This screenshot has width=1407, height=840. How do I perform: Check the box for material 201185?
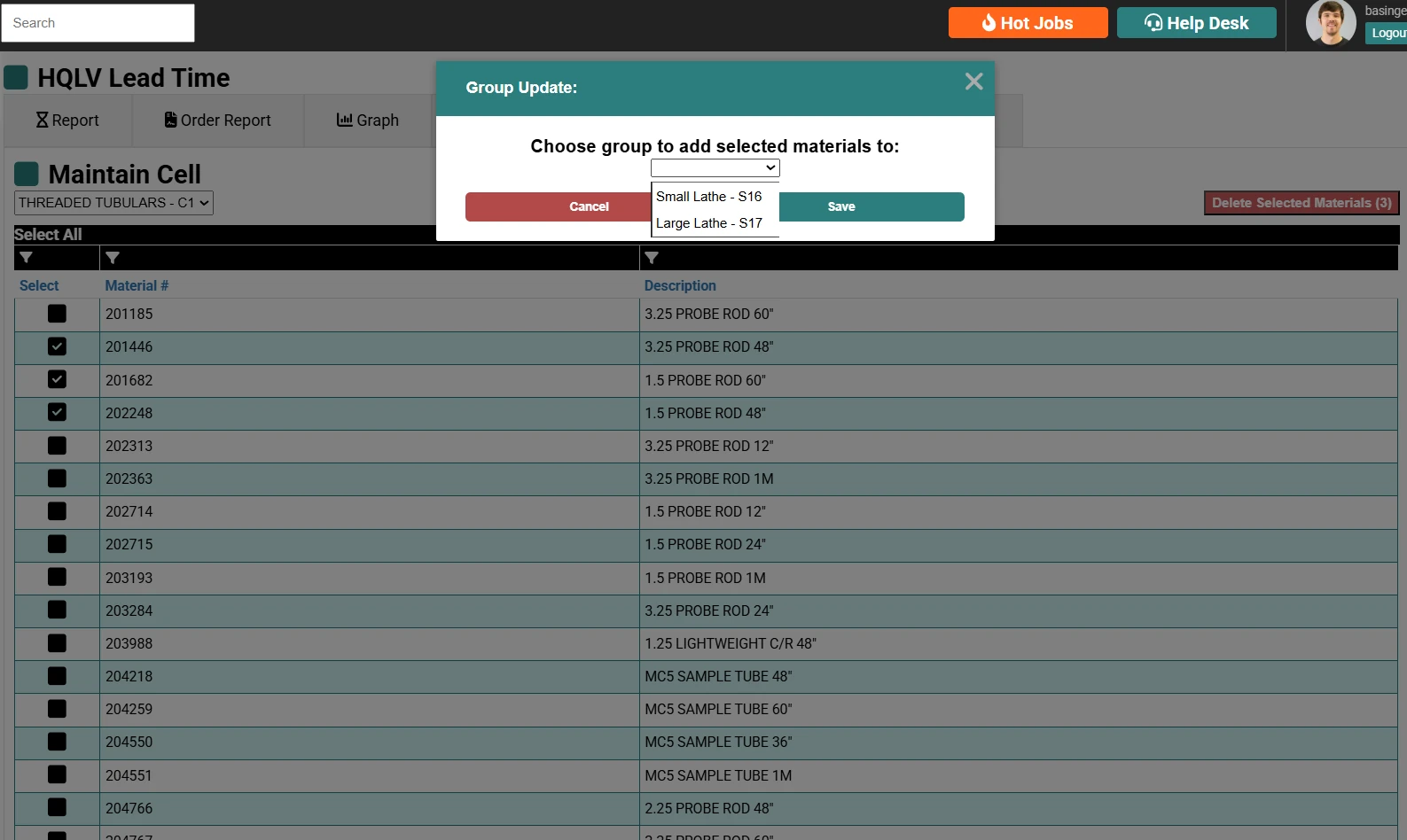pos(57,314)
